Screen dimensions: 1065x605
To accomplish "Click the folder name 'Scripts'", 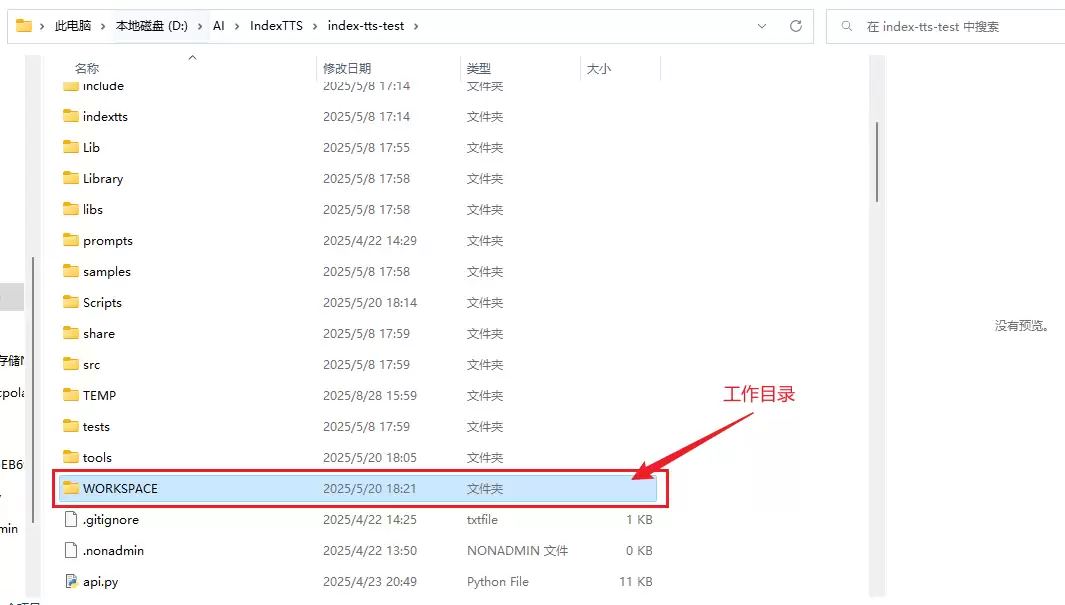I will click(x=103, y=303).
